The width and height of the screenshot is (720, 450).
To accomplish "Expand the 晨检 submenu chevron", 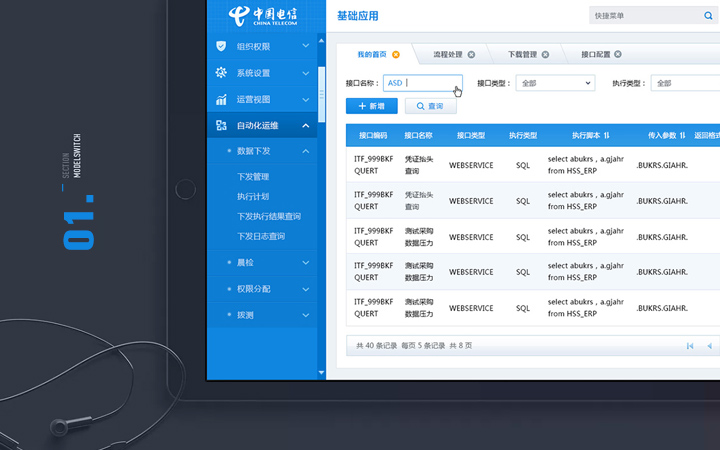I will point(305,263).
